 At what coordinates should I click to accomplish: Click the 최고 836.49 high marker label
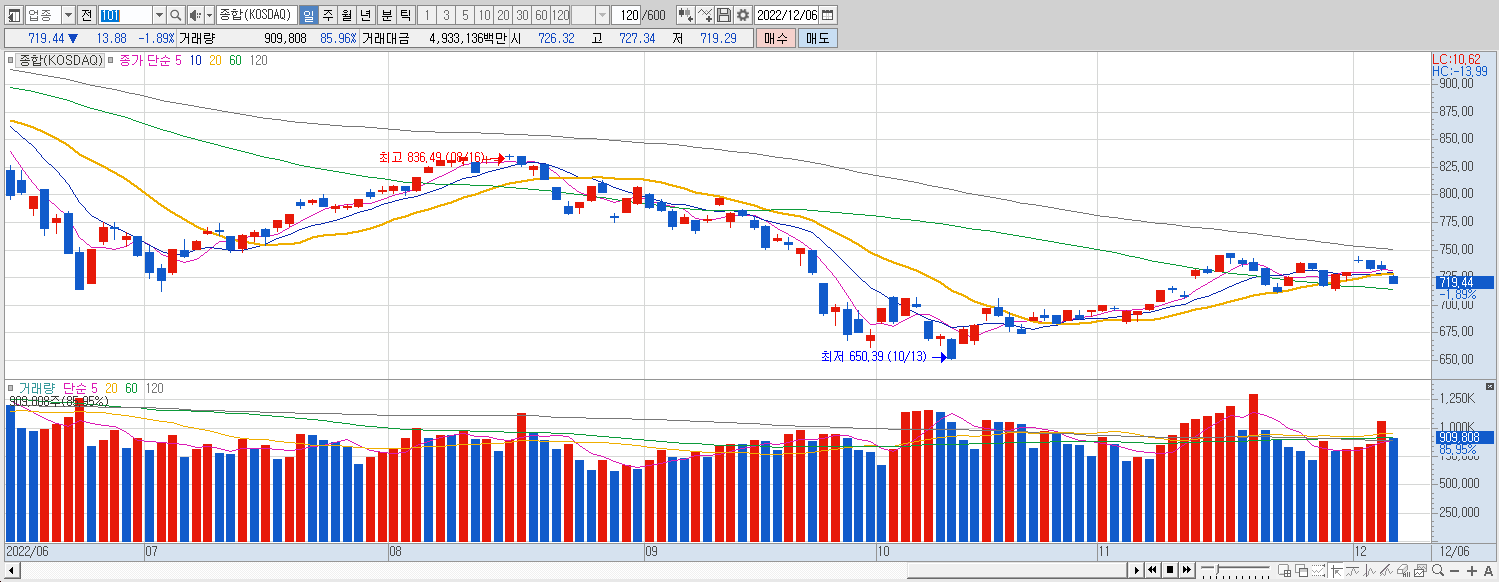click(431, 157)
